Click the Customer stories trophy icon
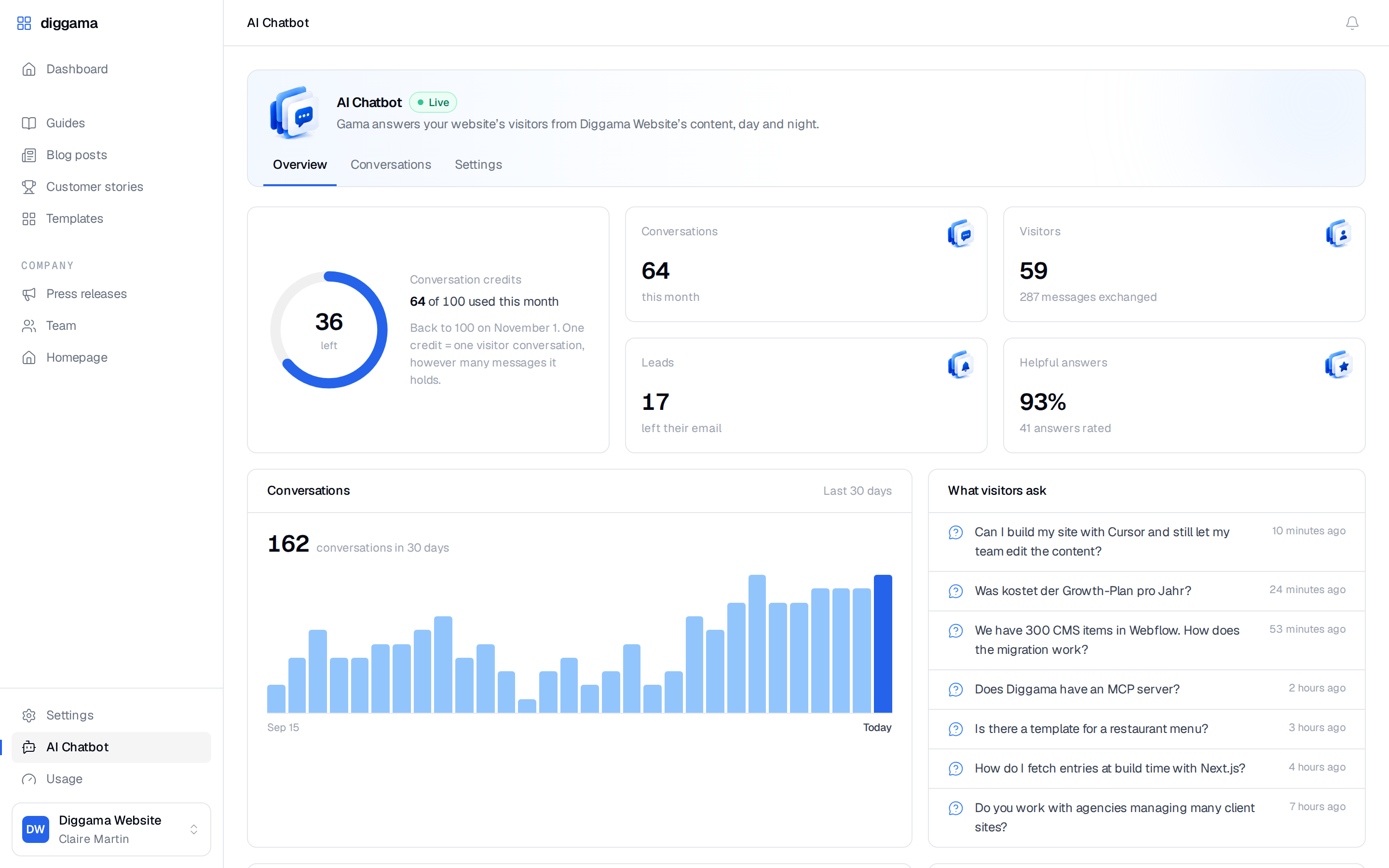This screenshot has width=1389, height=868. click(x=29, y=187)
